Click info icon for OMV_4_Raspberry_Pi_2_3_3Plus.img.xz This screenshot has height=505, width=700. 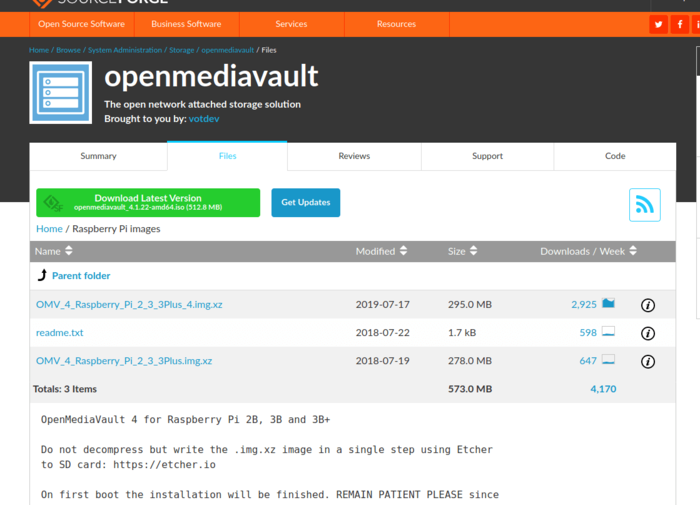point(647,361)
